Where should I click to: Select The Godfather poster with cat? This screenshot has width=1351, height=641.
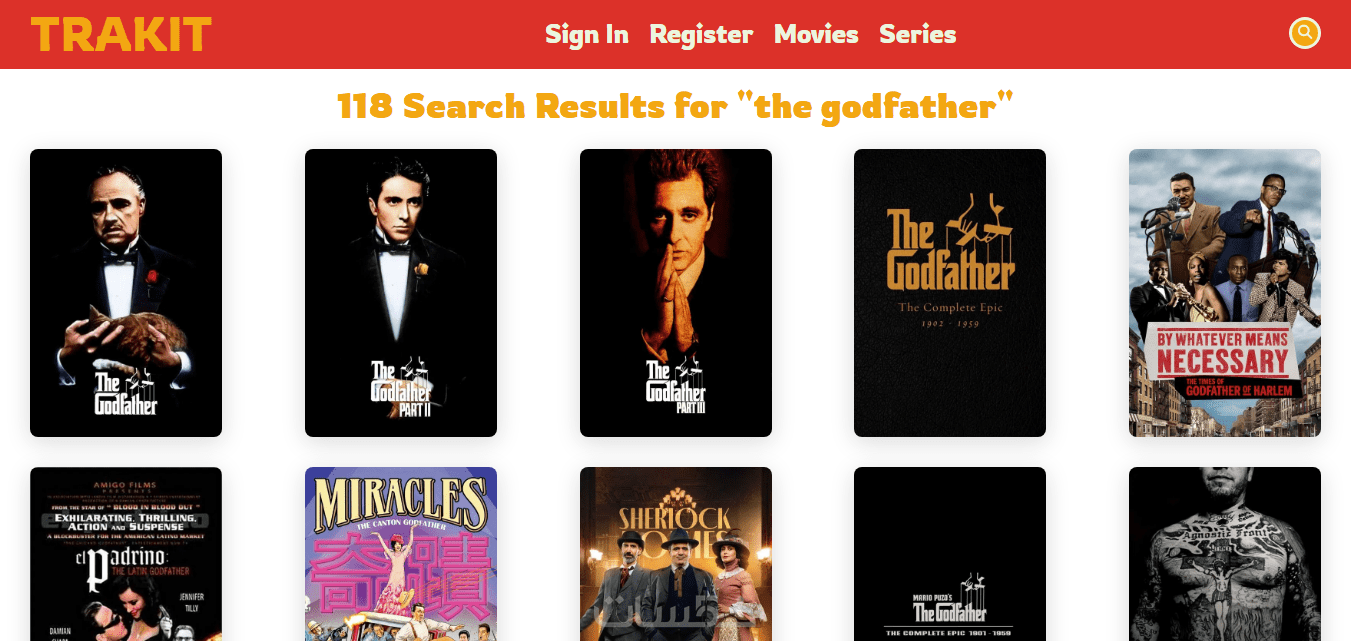pyautogui.click(x=126, y=293)
